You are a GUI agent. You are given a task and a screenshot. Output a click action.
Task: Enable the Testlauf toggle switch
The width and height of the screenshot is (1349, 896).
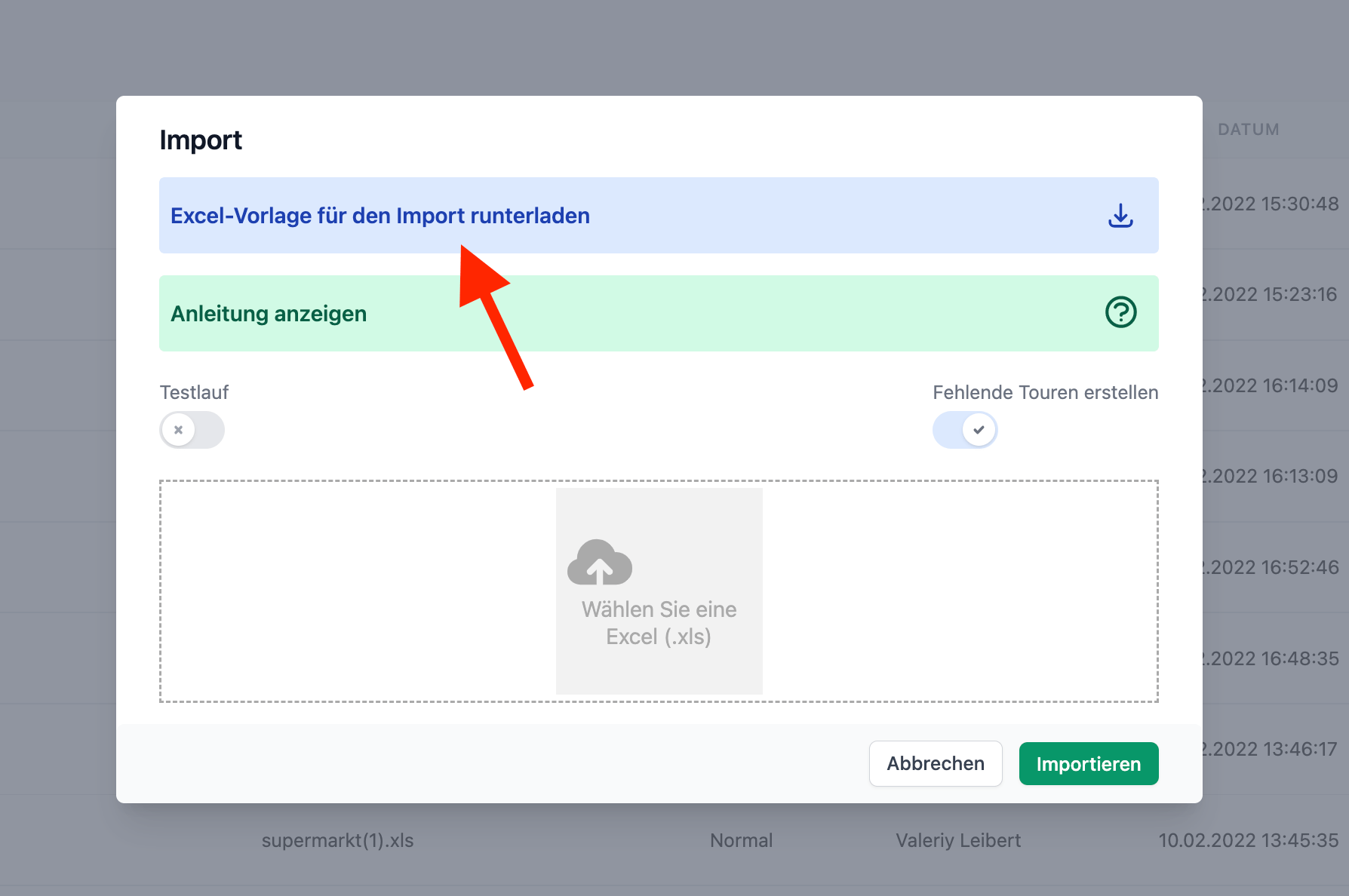click(192, 430)
